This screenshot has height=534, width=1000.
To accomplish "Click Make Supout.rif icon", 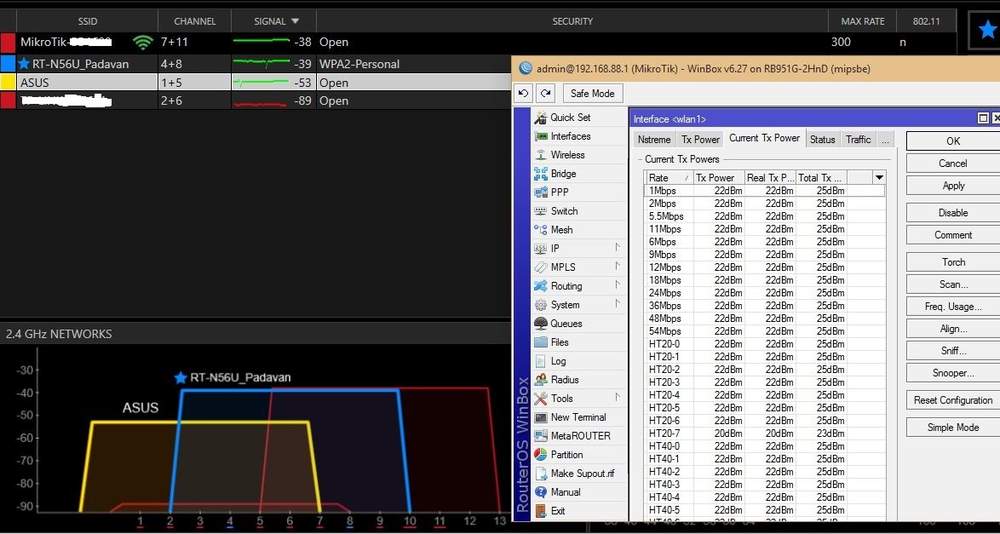I will pos(541,473).
